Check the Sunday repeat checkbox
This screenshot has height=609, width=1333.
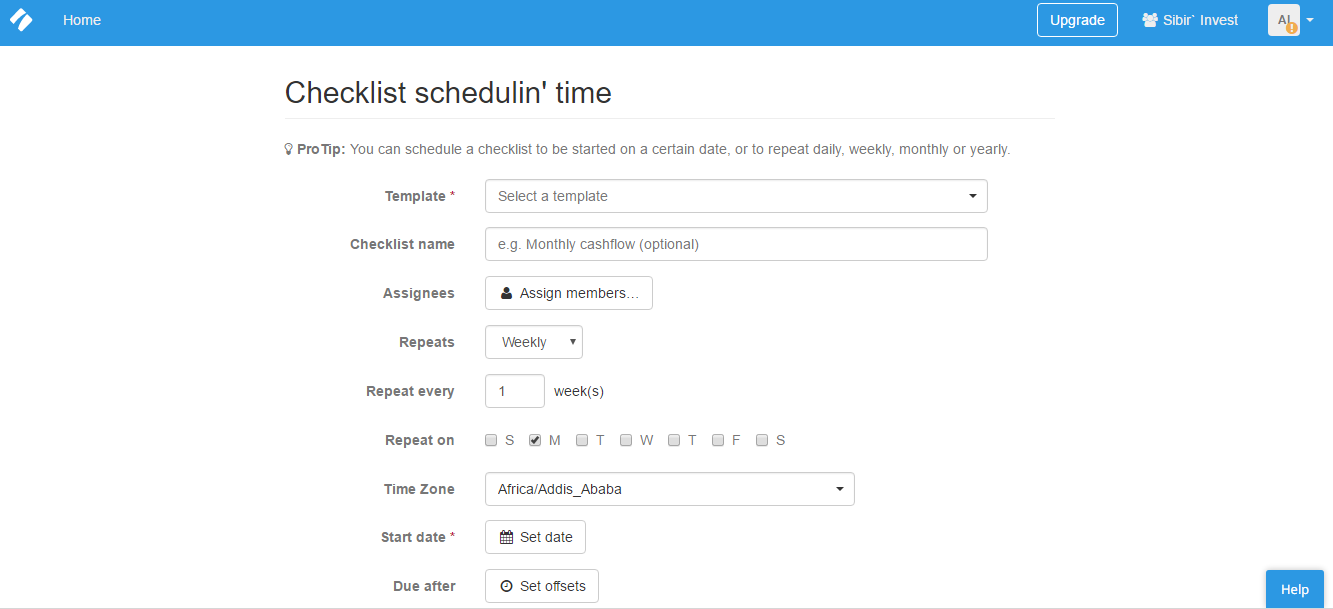point(491,440)
